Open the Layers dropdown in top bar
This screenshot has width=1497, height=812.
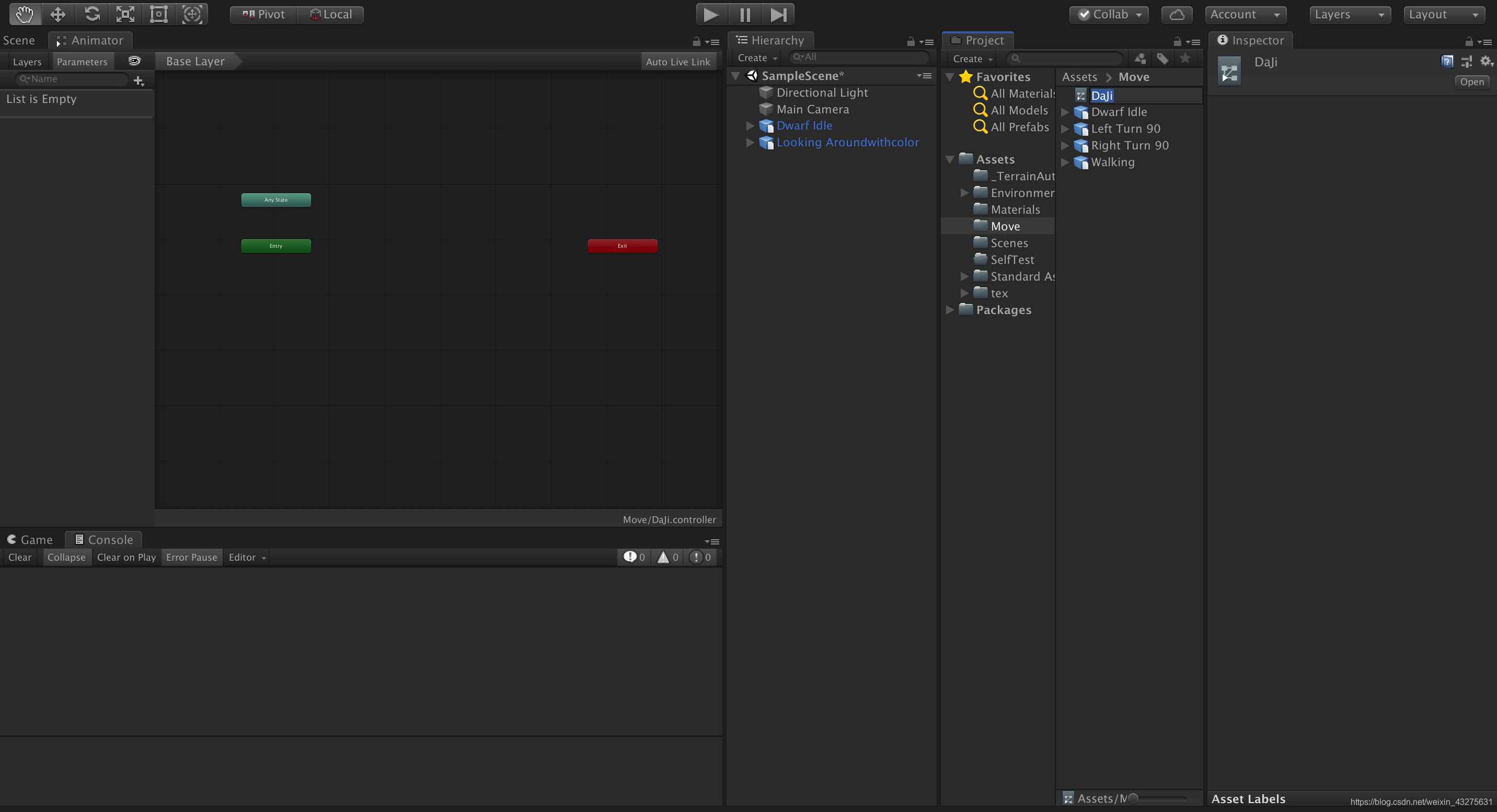click(1349, 15)
